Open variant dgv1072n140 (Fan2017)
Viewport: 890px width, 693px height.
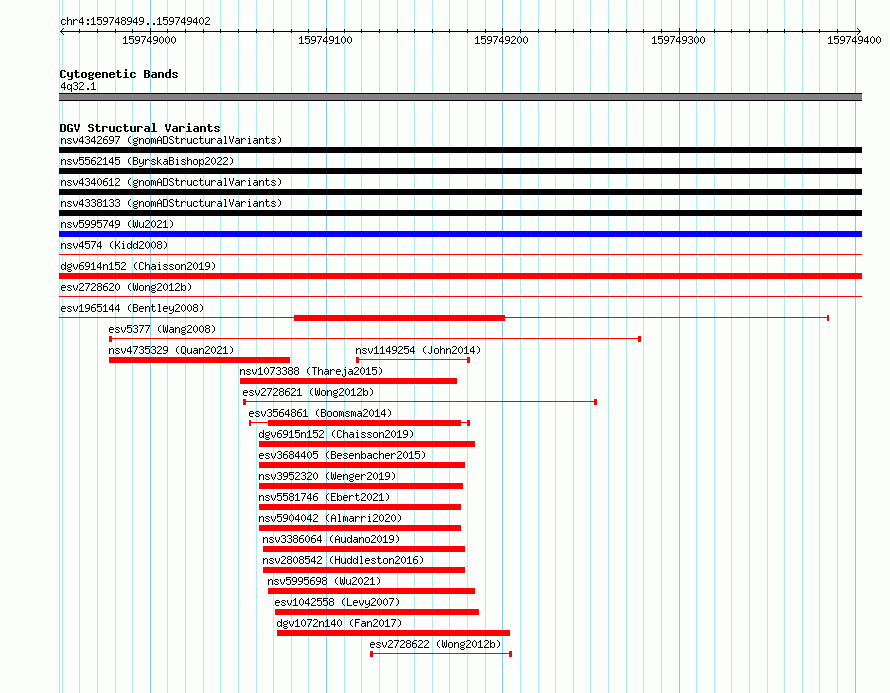[339, 623]
